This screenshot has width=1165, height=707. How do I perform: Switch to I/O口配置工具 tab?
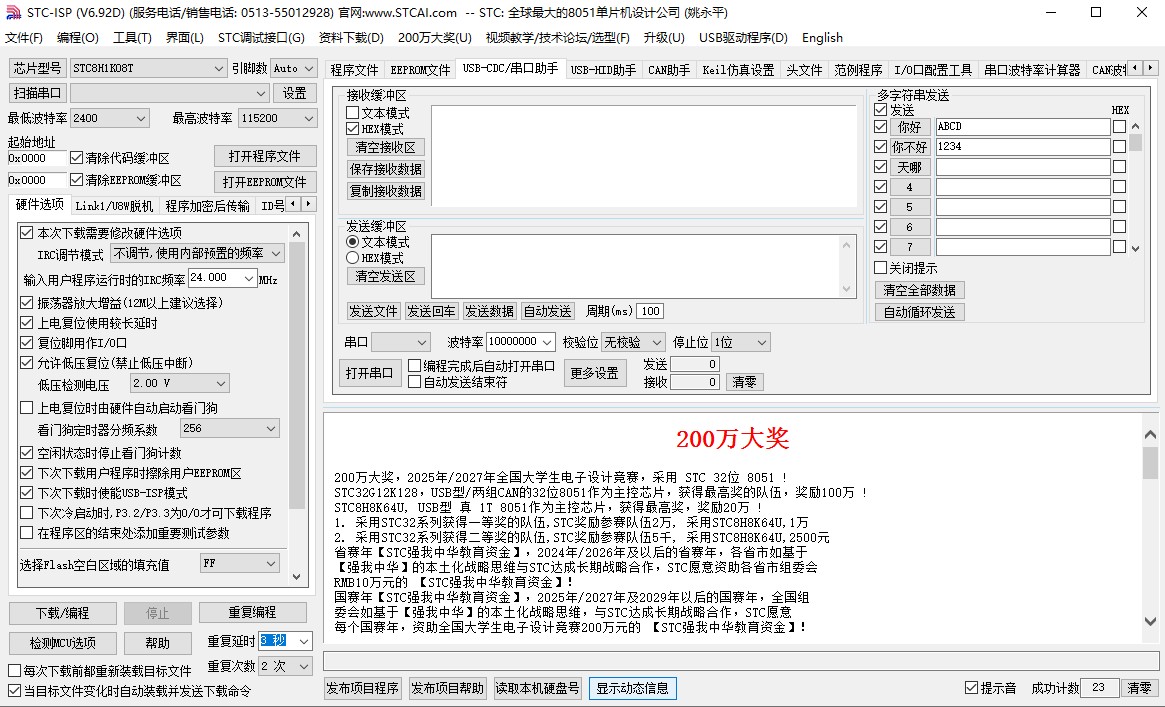933,70
